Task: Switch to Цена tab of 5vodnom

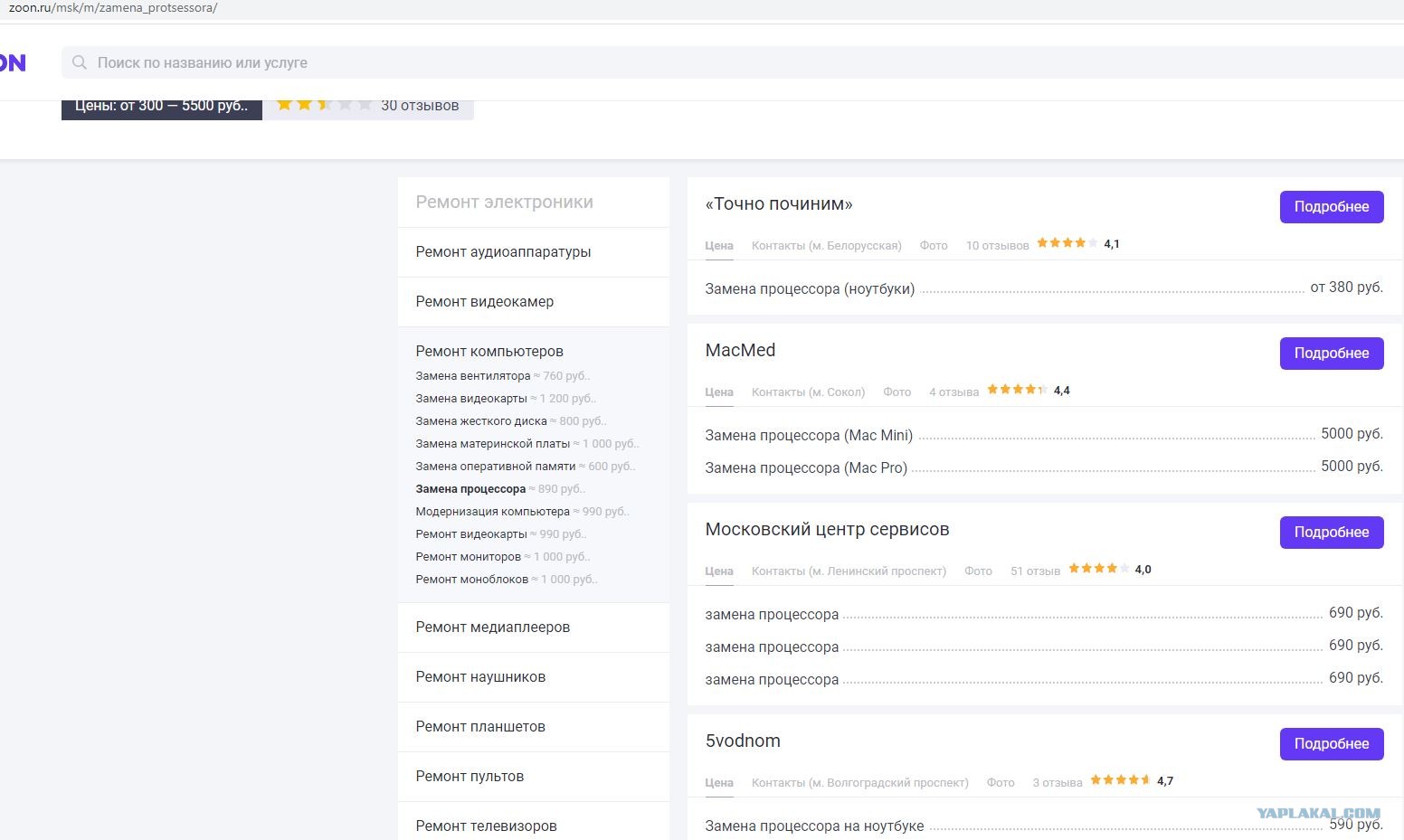Action: 719,783
